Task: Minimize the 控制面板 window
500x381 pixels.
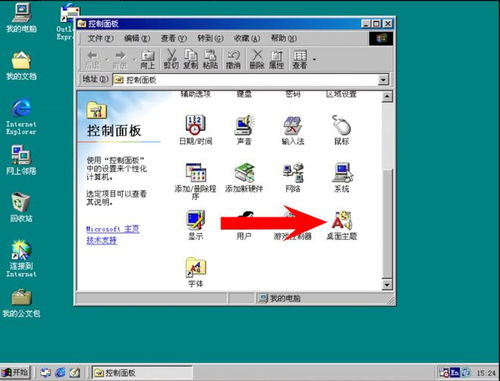Action: [366, 24]
